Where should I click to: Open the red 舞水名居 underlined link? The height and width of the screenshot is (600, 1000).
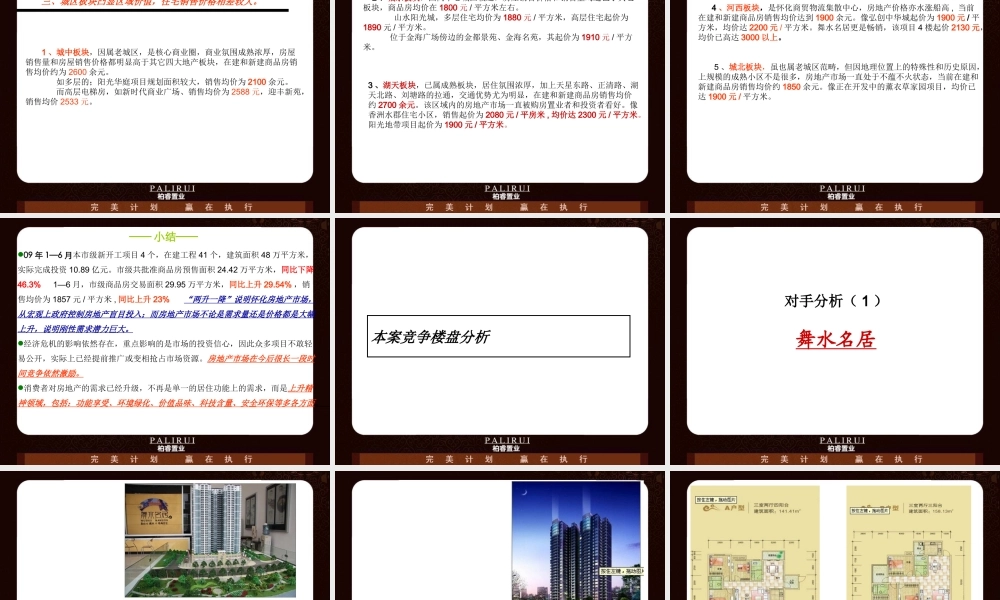click(835, 339)
